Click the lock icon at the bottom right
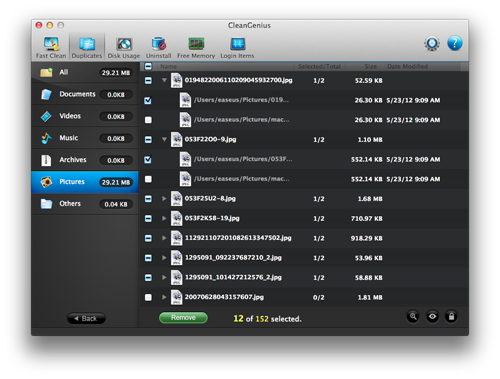This screenshot has height=379, width=500. [451, 316]
